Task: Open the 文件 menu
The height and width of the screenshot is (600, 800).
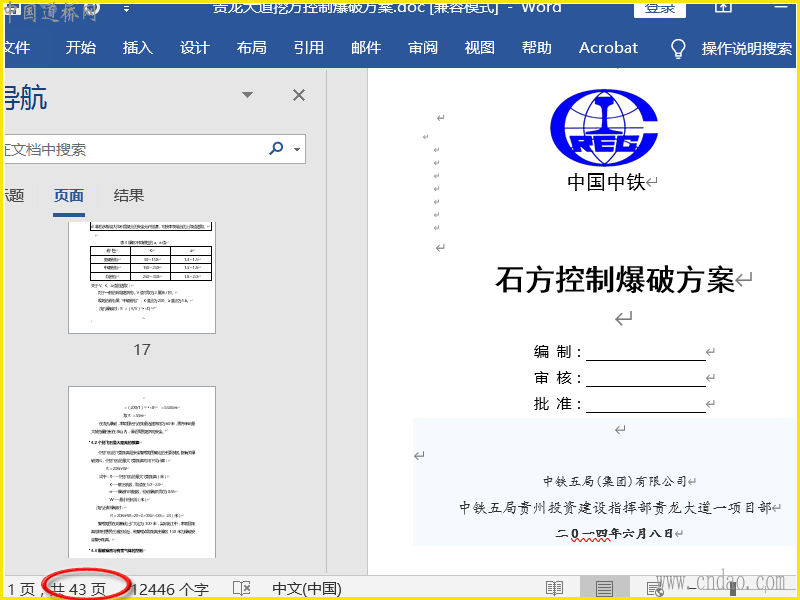Action: click(x=17, y=47)
